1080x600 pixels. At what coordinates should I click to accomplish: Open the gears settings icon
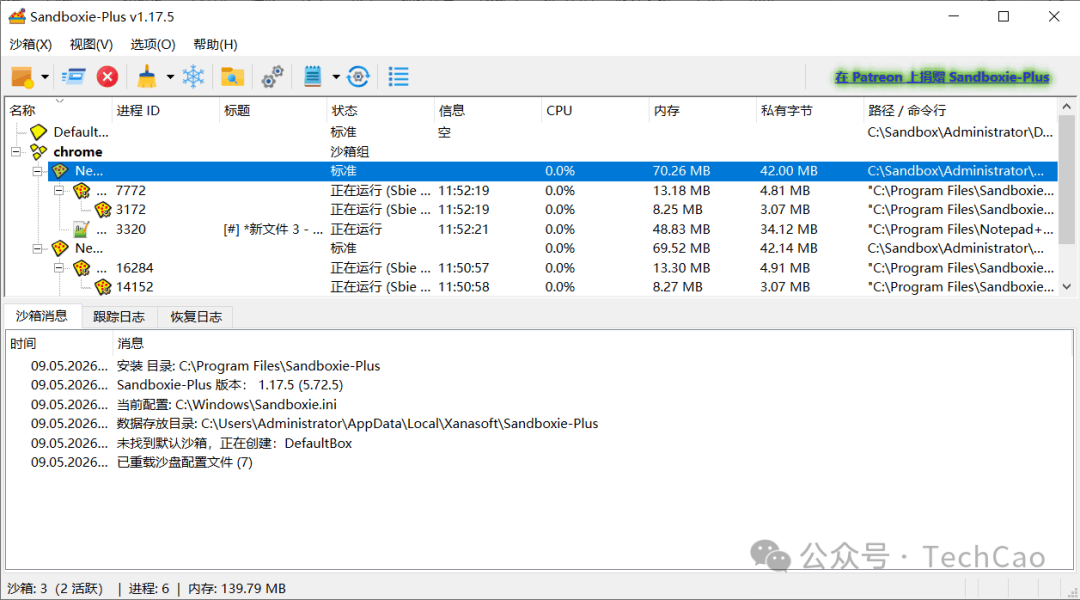(x=273, y=77)
